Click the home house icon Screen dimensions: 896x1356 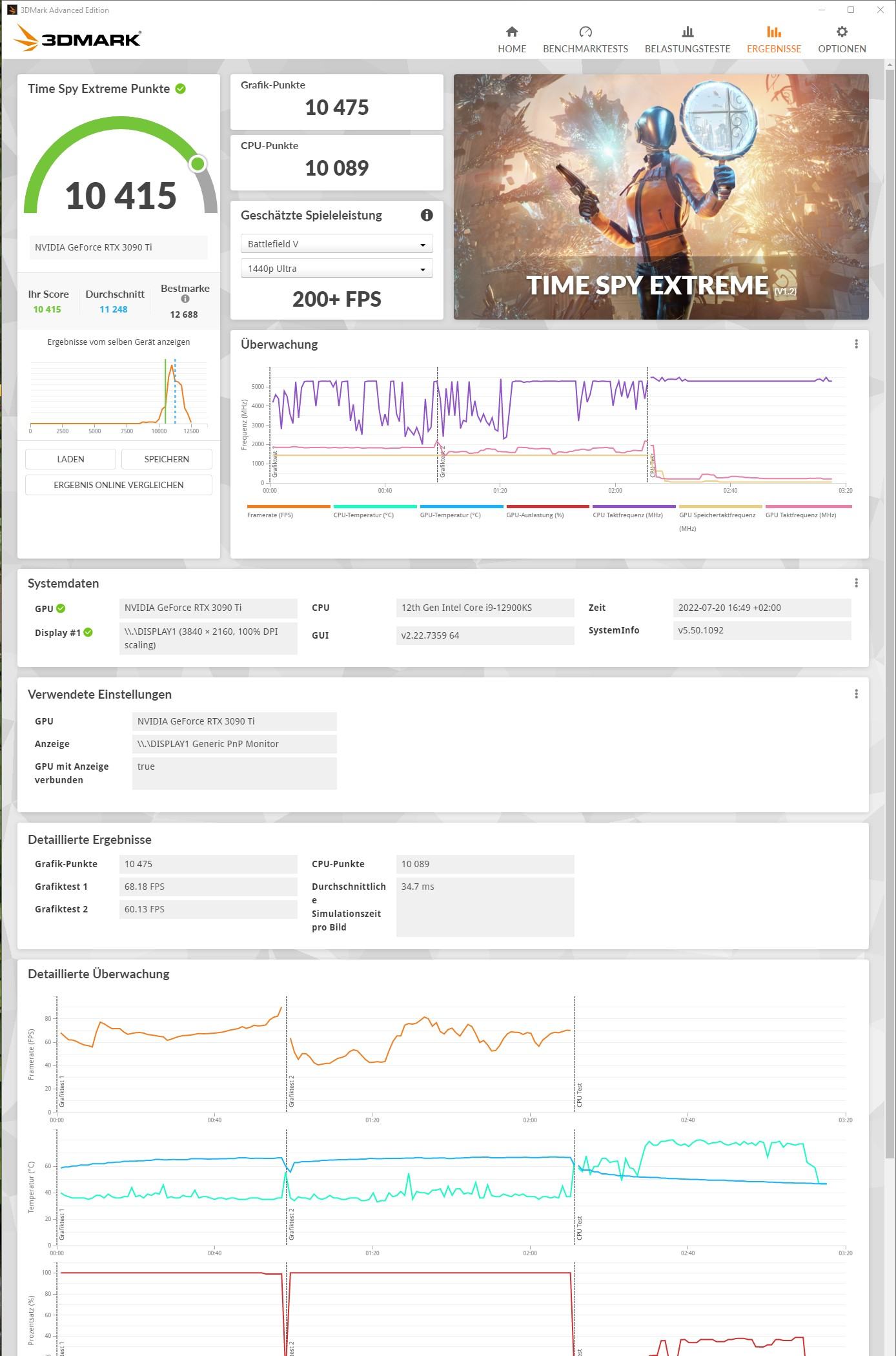pos(512,32)
